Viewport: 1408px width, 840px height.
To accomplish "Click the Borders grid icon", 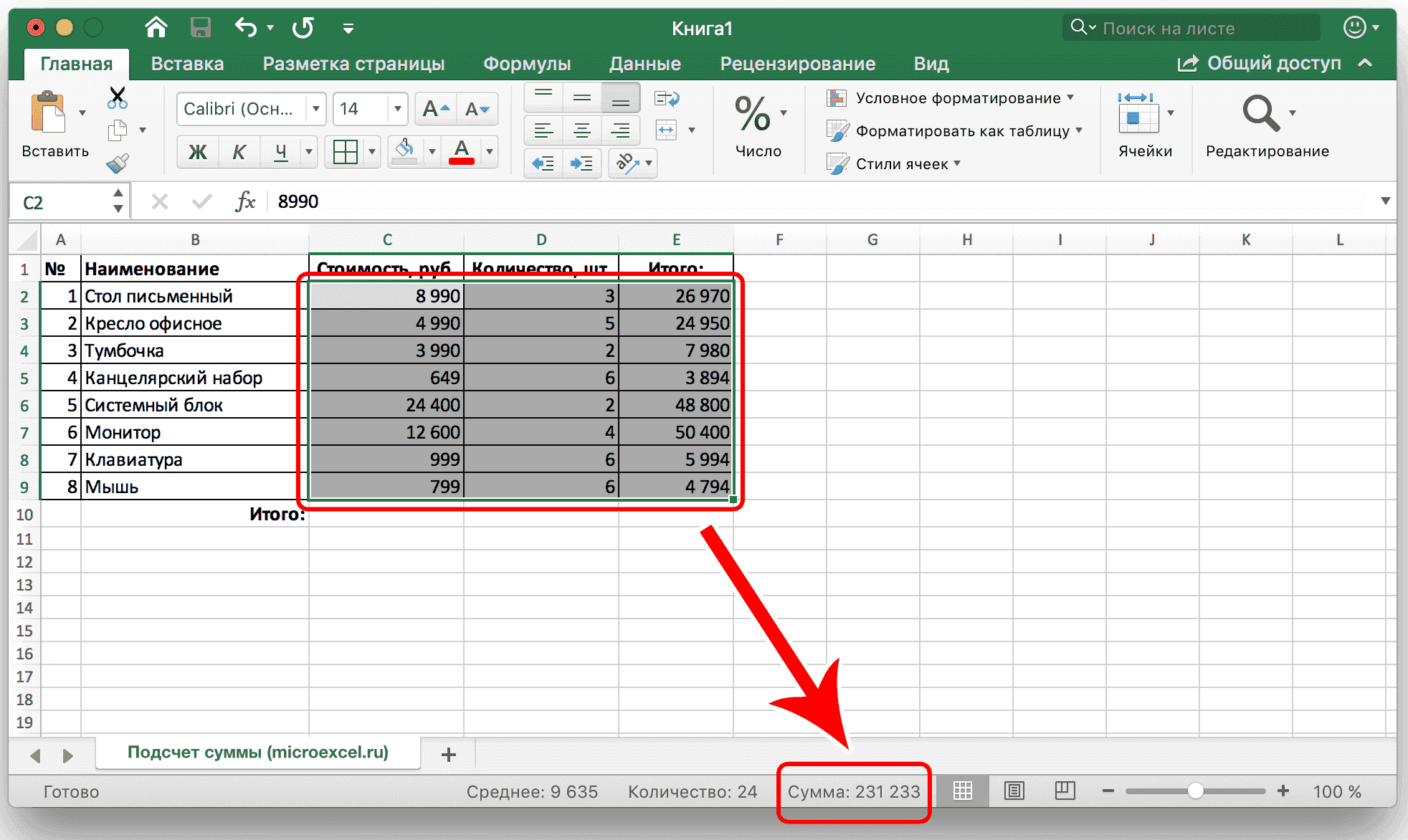I will [x=346, y=151].
